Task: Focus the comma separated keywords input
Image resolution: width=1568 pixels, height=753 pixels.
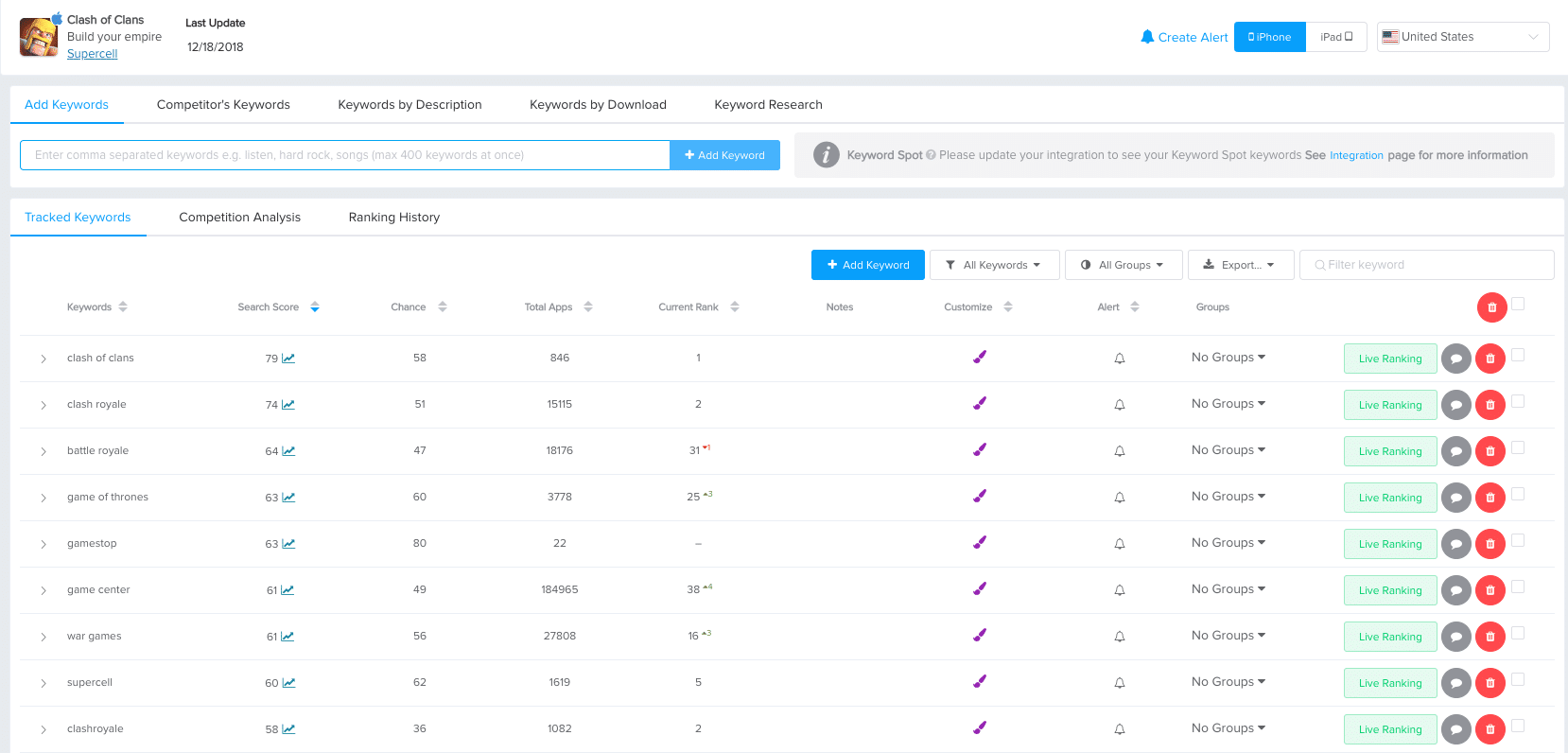Action: tap(345, 155)
